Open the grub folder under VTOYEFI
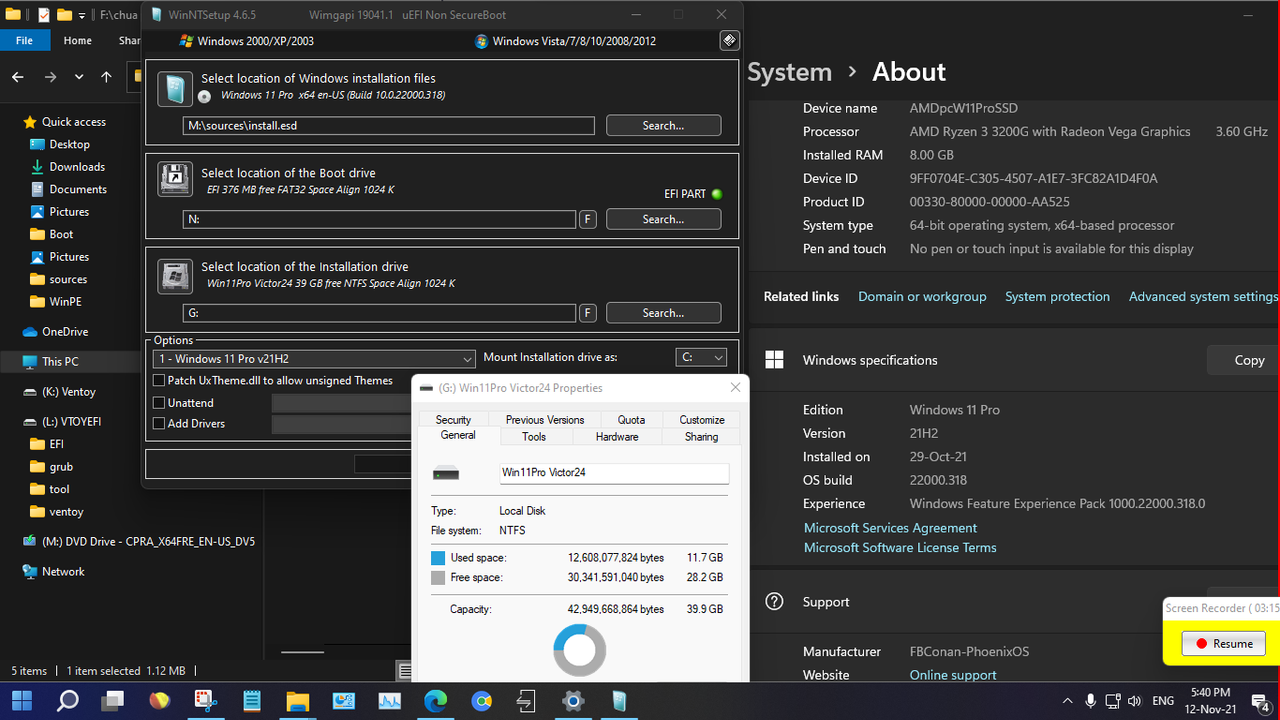1280x720 pixels. (x=52, y=467)
